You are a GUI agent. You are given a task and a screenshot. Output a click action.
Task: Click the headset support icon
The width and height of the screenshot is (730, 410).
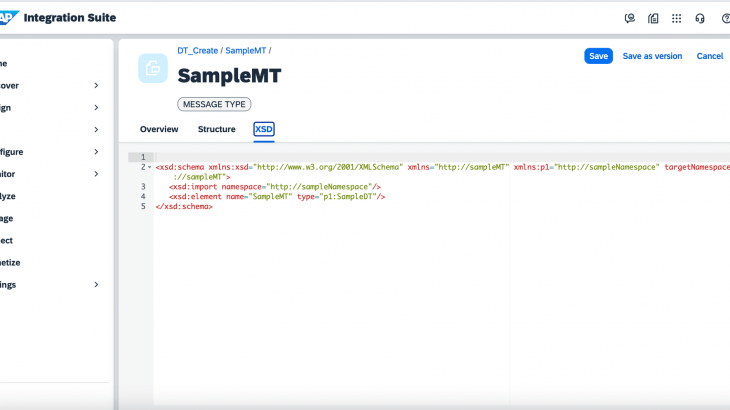[x=700, y=18]
